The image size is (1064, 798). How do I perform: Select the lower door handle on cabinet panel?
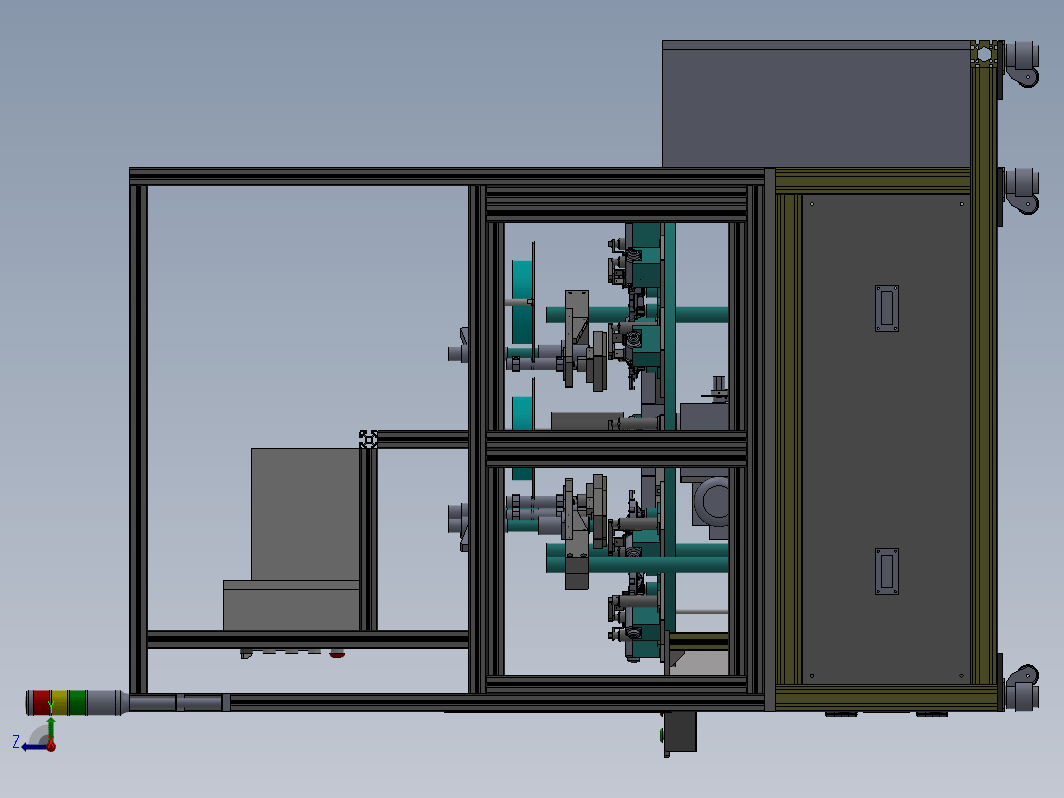pyautogui.click(x=887, y=571)
